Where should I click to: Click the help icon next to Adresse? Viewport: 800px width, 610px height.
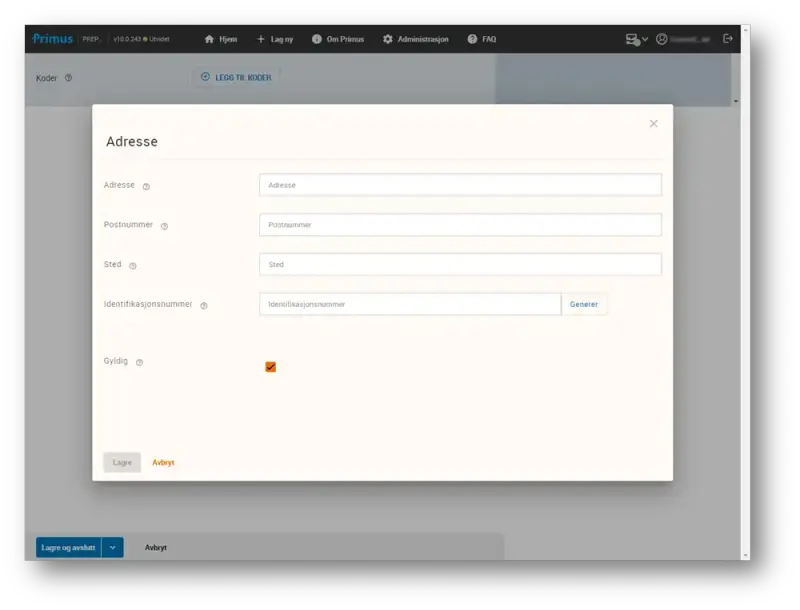146,186
